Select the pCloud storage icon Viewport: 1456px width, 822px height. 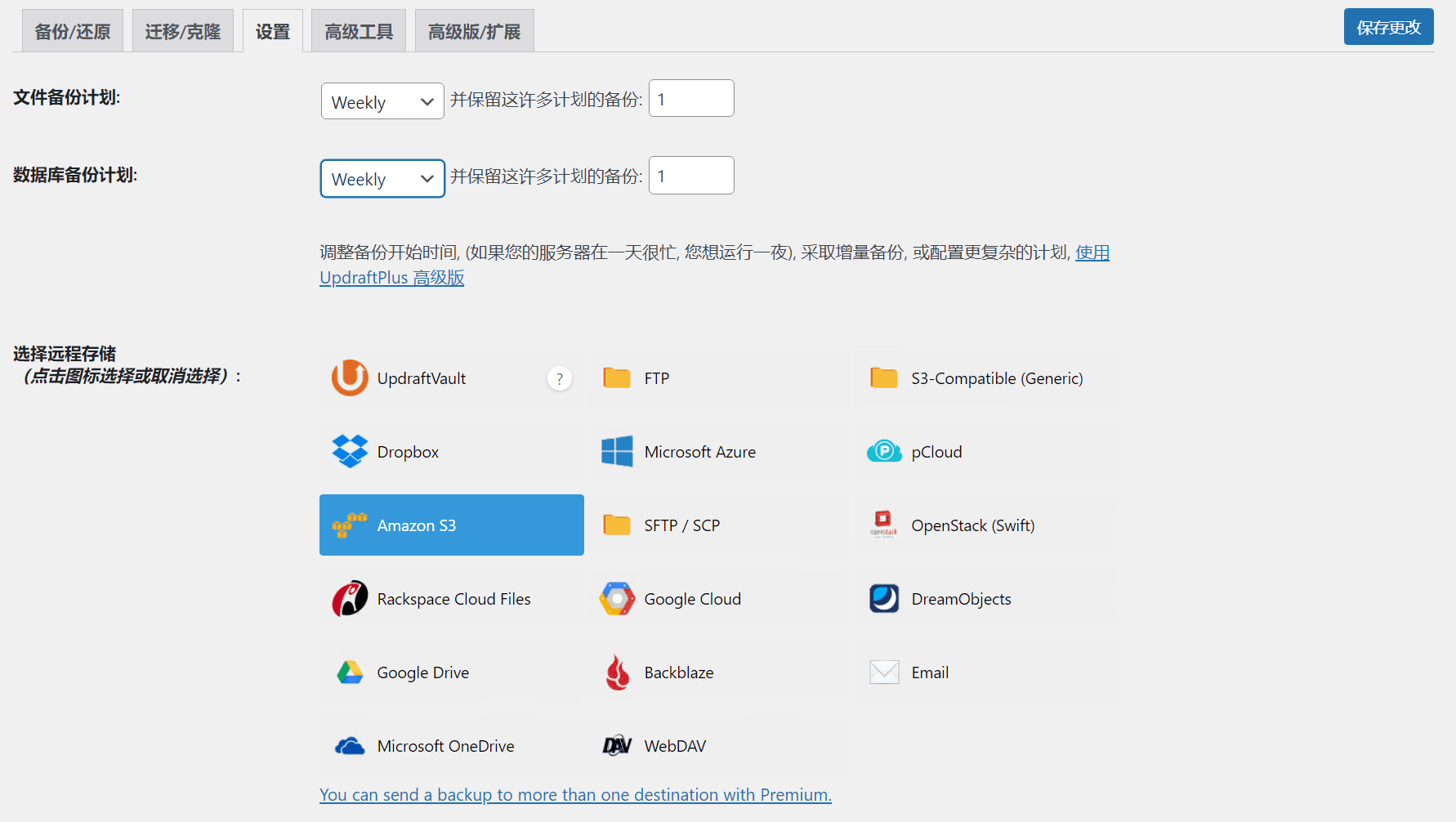pos(913,451)
